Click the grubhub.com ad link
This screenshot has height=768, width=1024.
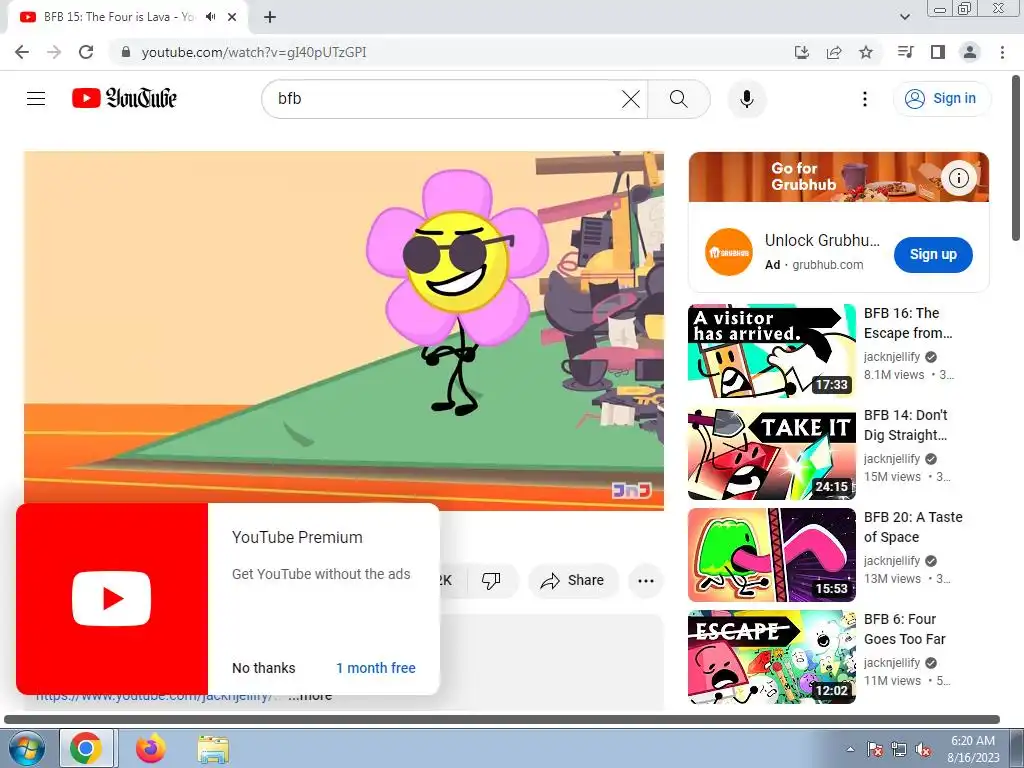pyautogui.click(x=827, y=264)
